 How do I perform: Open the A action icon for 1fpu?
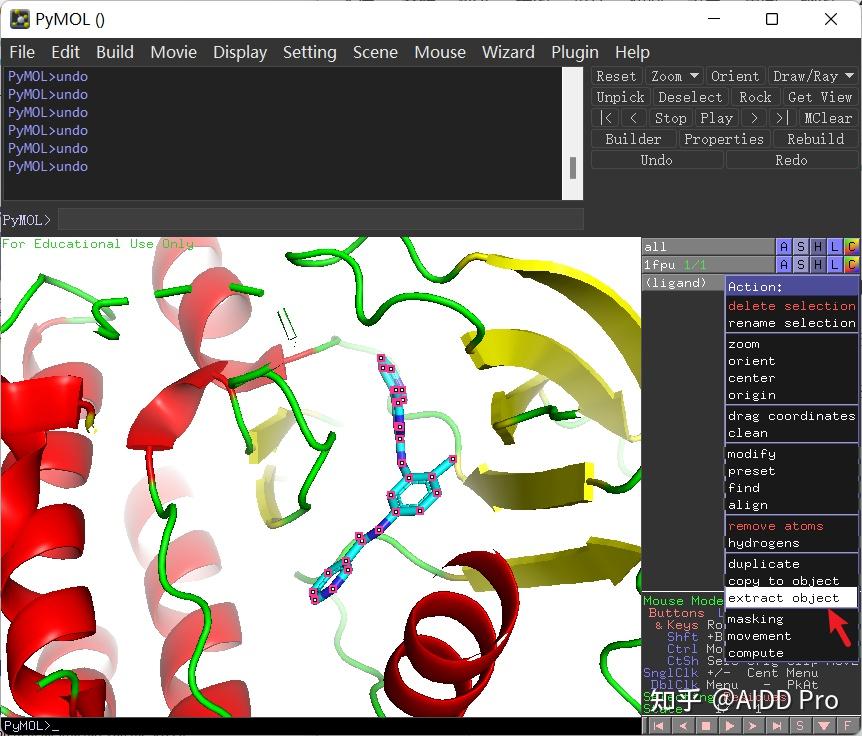(784, 265)
